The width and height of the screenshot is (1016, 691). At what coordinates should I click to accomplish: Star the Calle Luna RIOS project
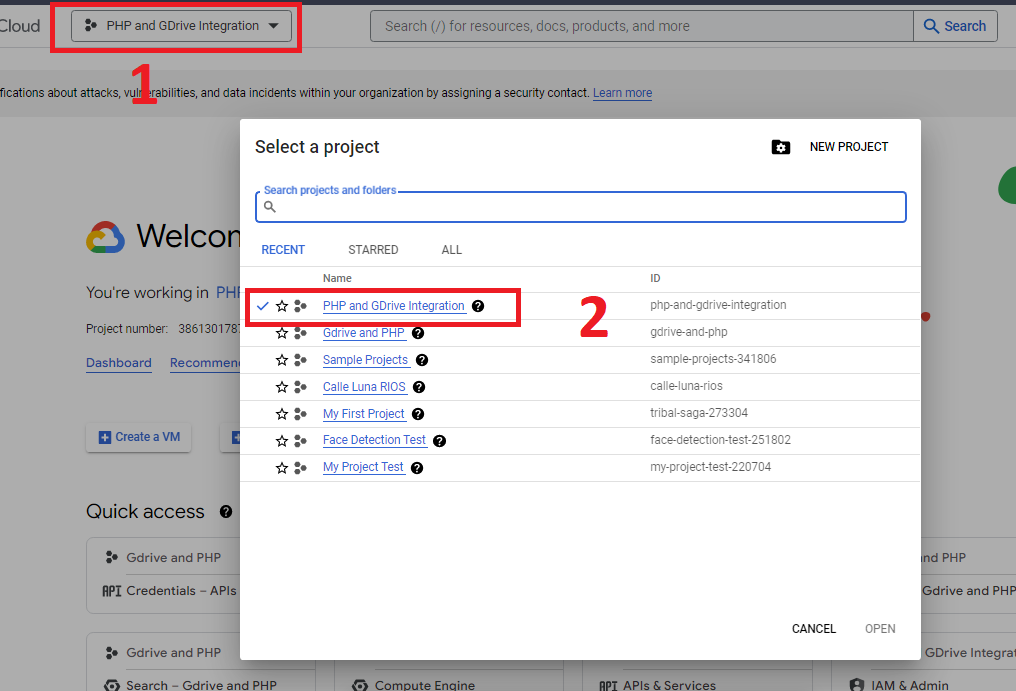coord(282,387)
